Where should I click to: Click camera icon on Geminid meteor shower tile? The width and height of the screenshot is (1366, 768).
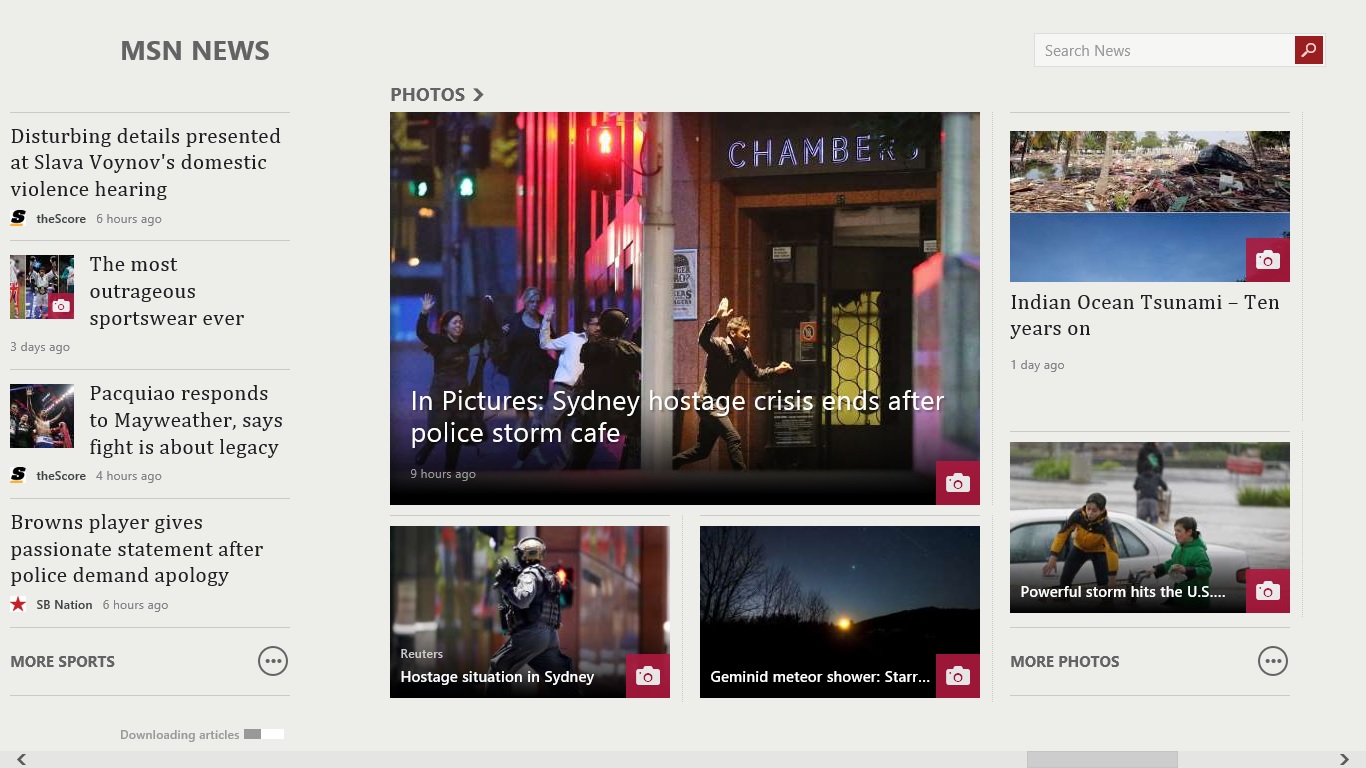pos(958,676)
